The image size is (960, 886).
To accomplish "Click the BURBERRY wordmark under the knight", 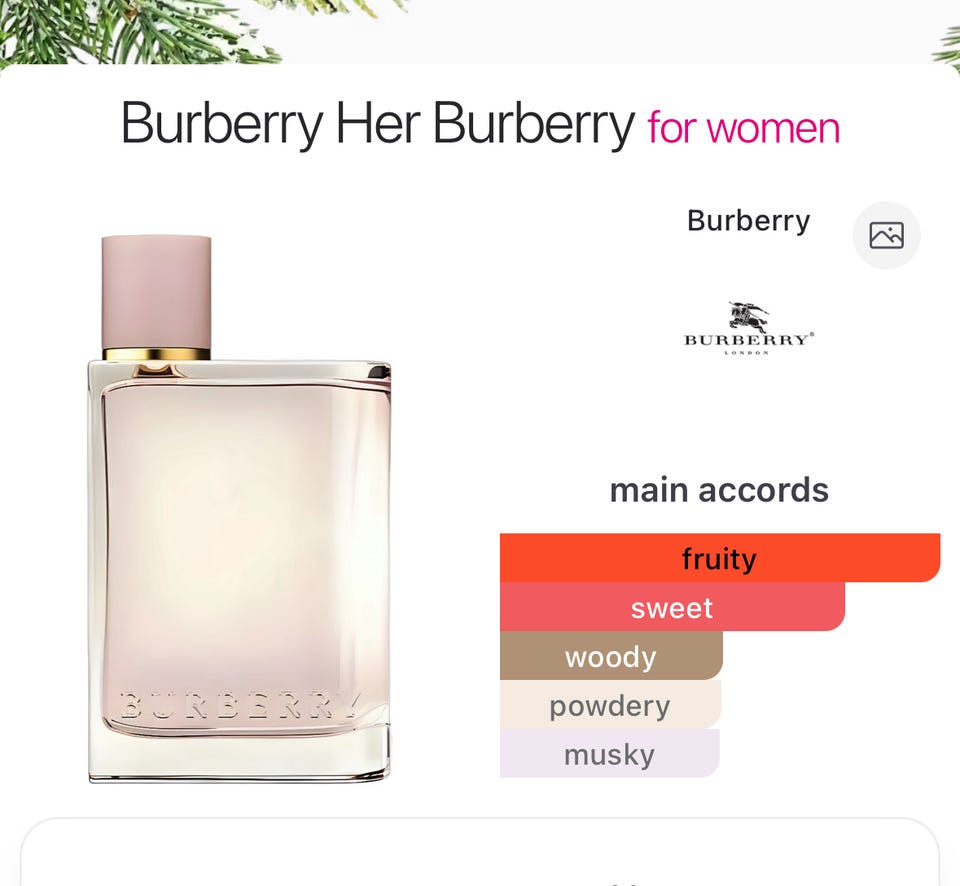I will [749, 340].
